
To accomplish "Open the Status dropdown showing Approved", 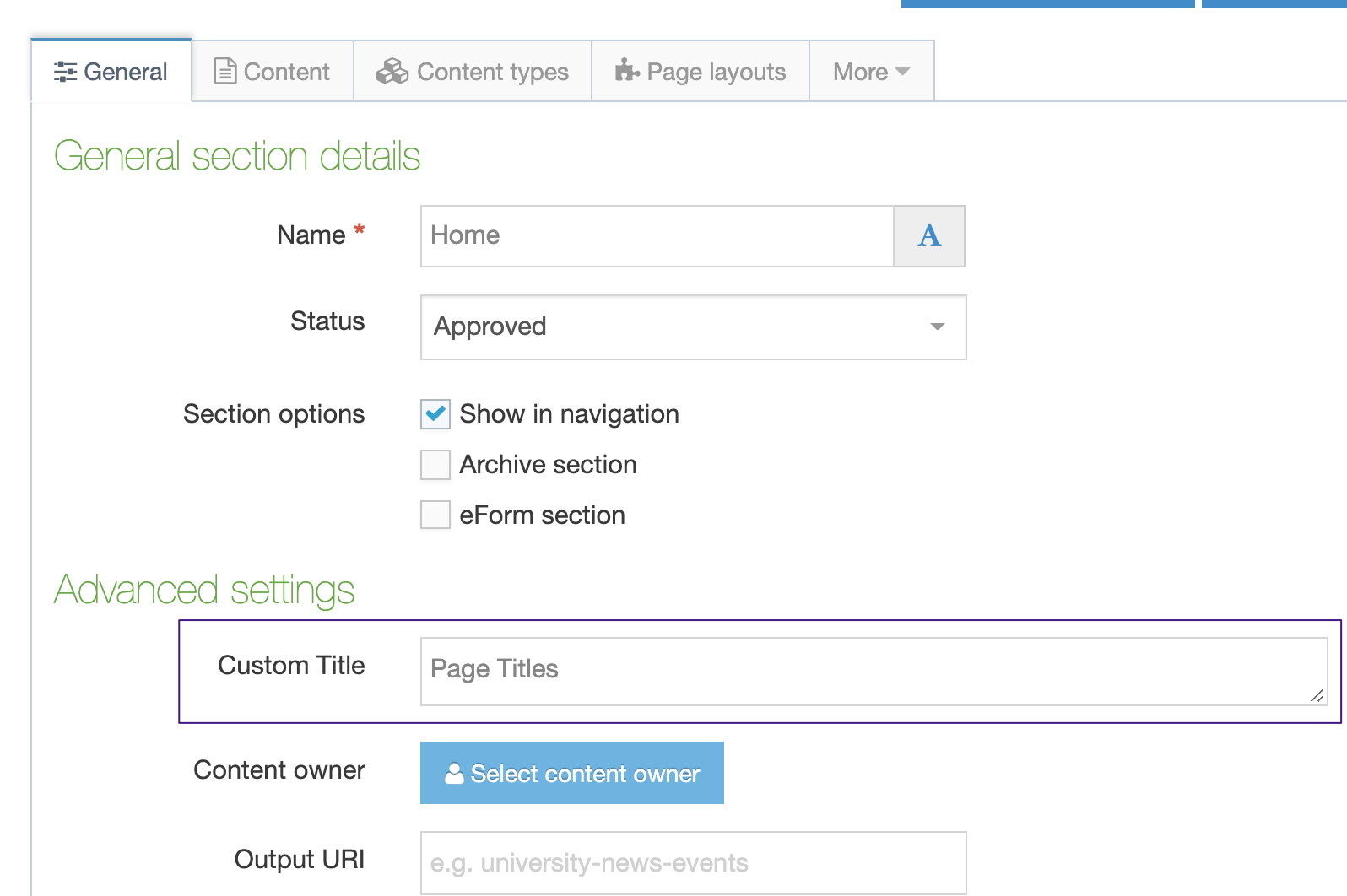I will tap(692, 327).
